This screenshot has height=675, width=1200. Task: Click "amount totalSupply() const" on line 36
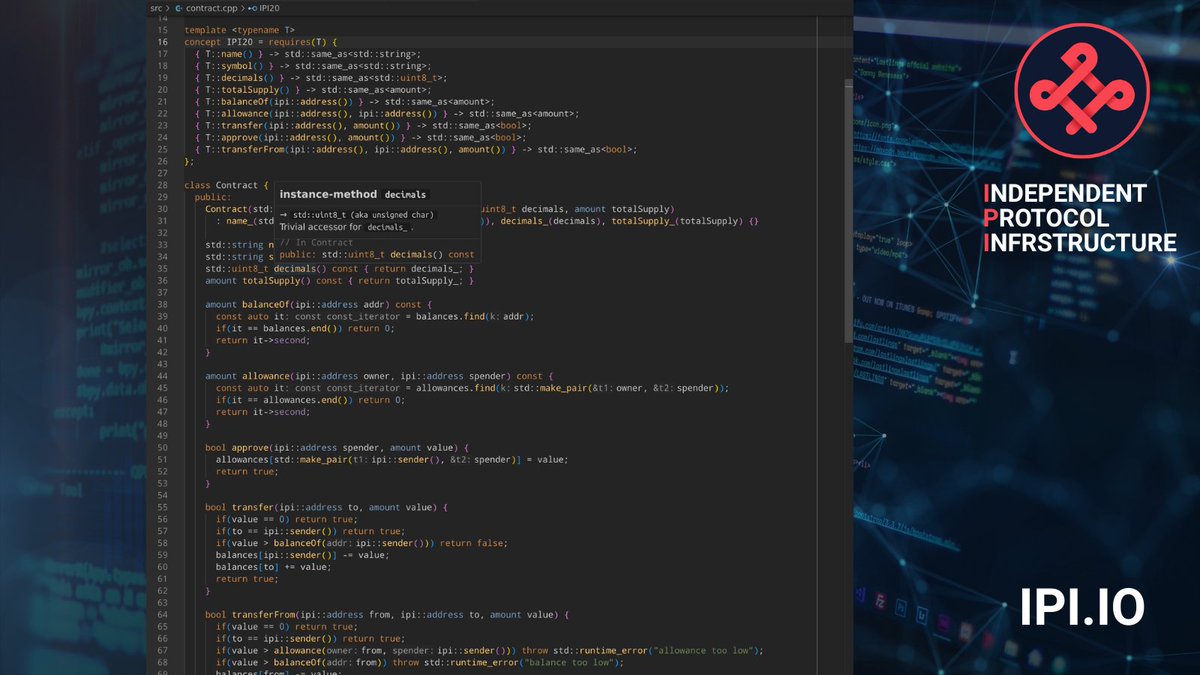[x=274, y=280]
